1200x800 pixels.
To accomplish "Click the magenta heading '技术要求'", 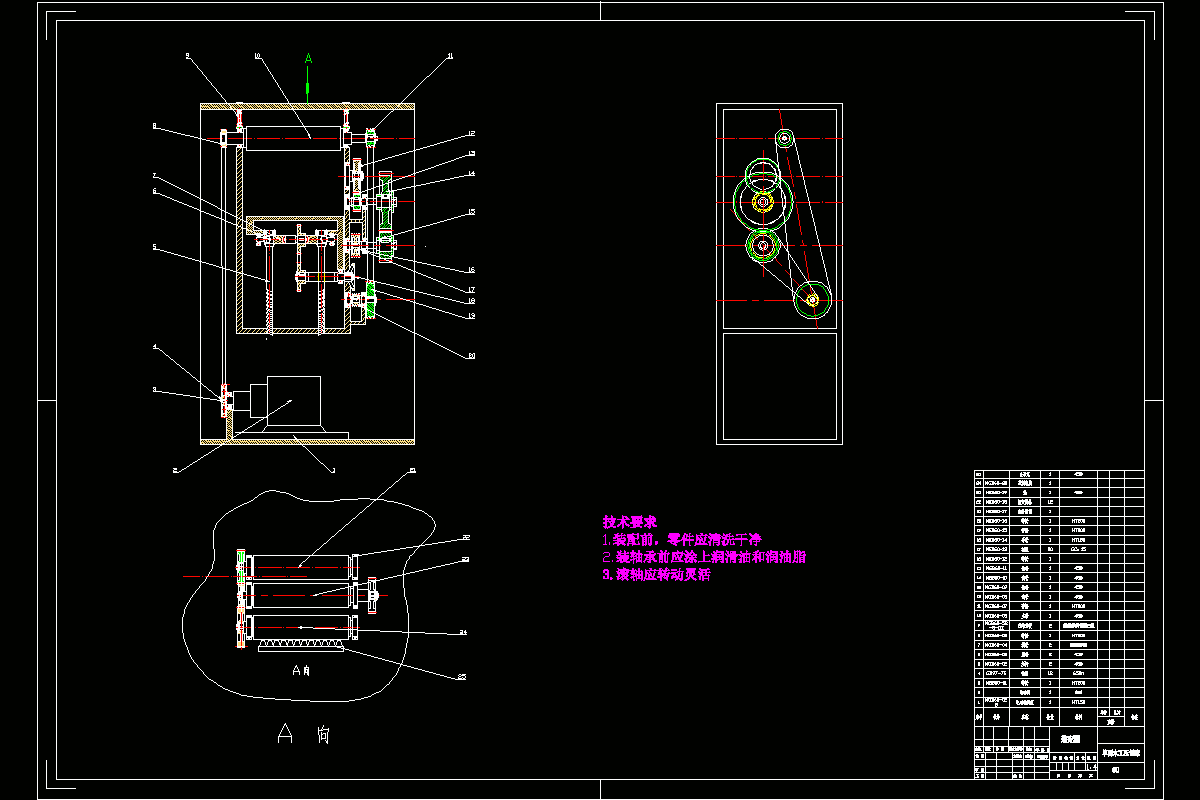I will click(x=629, y=522).
